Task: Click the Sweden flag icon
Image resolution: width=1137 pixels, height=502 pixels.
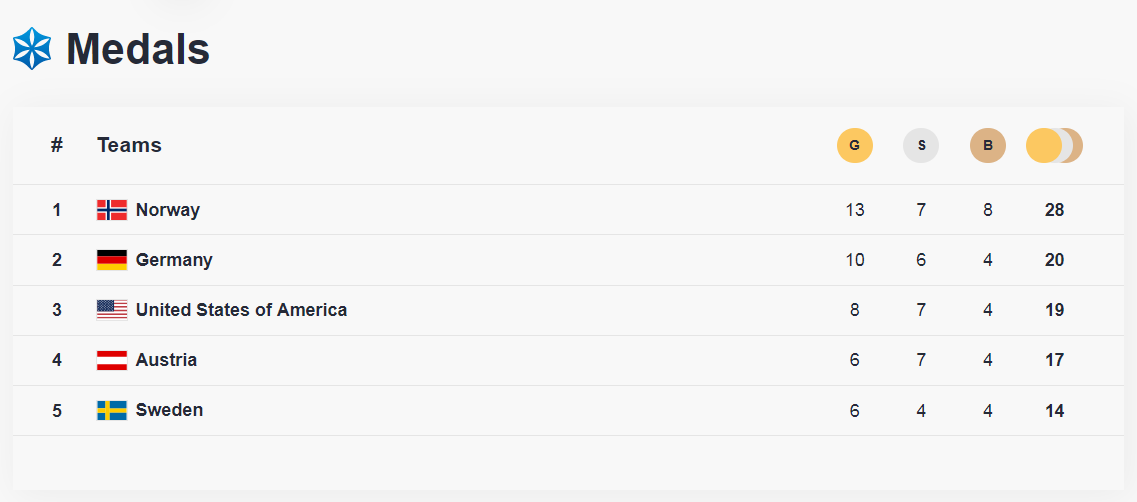Action: 112,410
